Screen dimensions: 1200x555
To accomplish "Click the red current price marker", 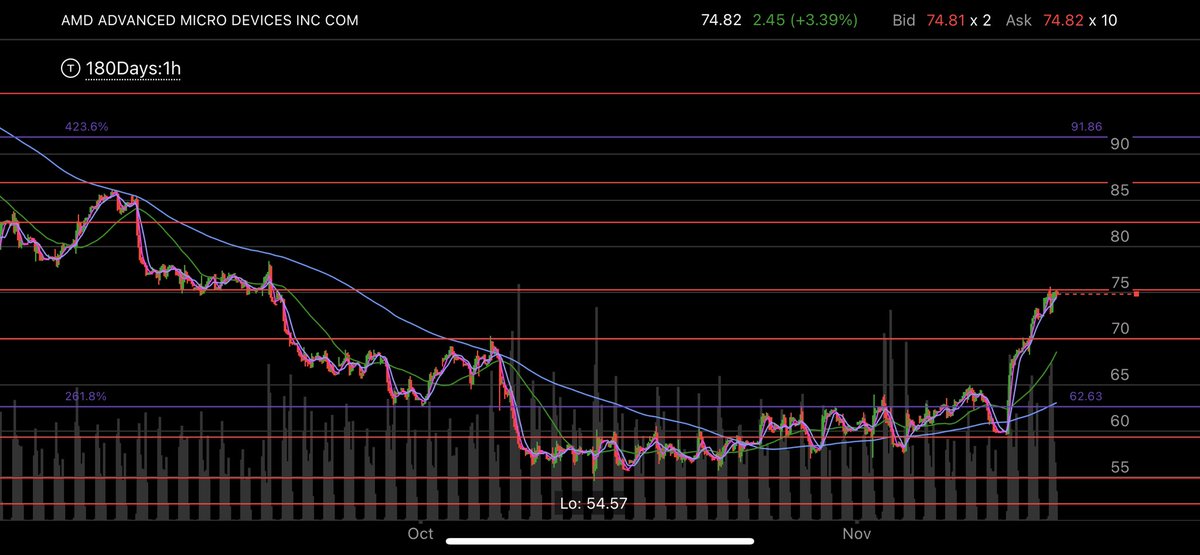I will [1136, 293].
